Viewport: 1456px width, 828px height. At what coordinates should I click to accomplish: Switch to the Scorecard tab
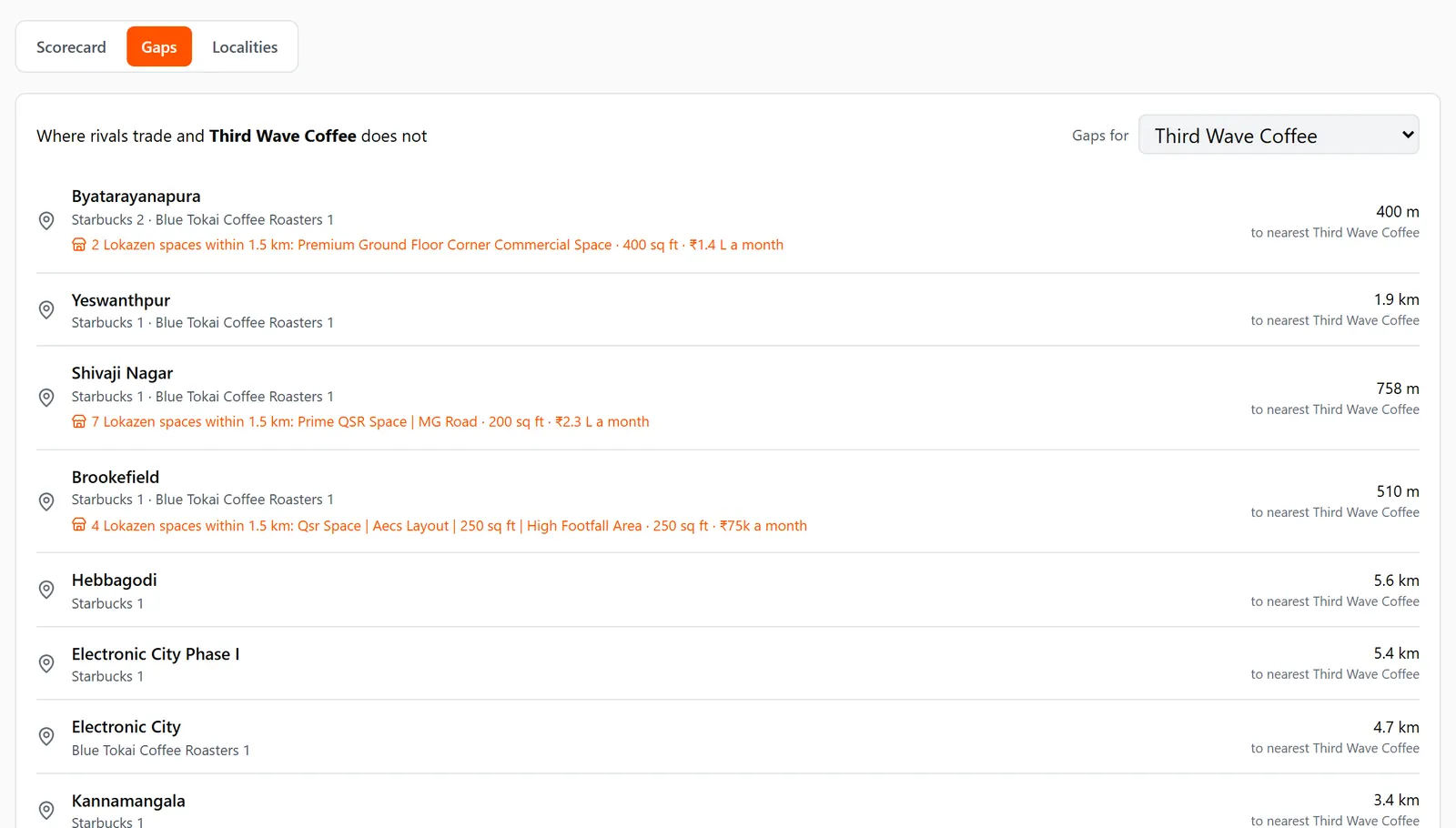(71, 47)
